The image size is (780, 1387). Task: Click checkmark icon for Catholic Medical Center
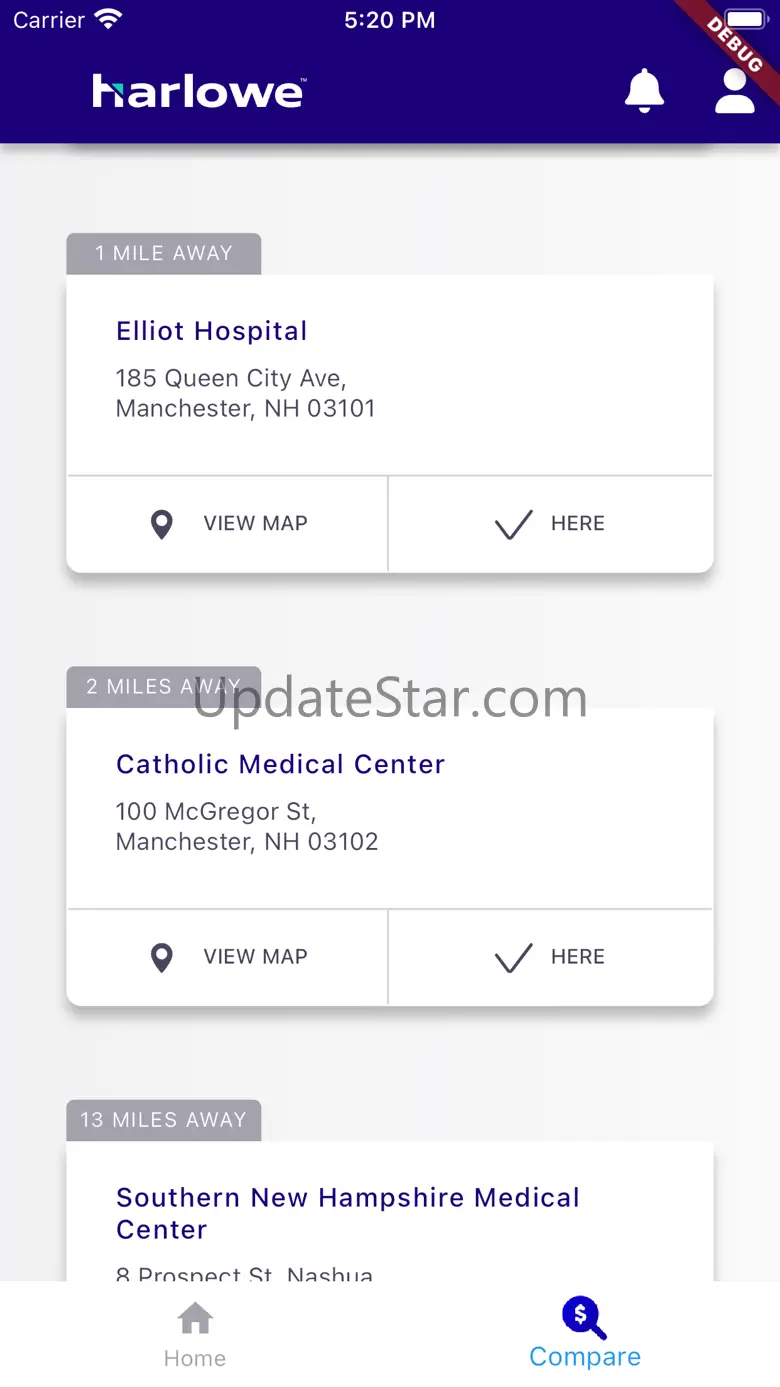[x=513, y=957]
